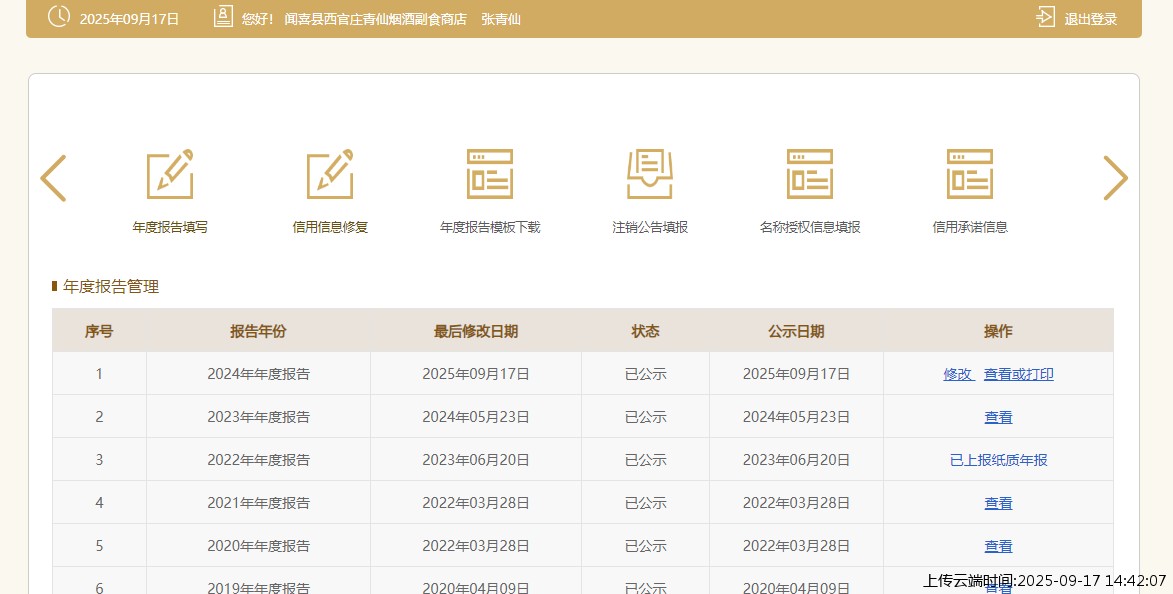Click the business name 闻喜县西官庄青仙烟酒副食商店
The width and height of the screenshot is (1173, 594).
point(376,19)
